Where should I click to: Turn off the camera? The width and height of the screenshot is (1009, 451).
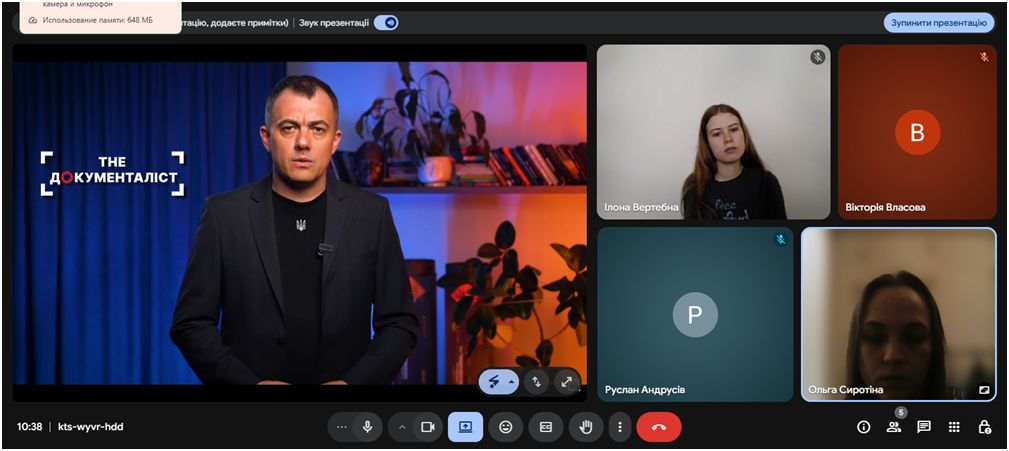tap(427, 427)
